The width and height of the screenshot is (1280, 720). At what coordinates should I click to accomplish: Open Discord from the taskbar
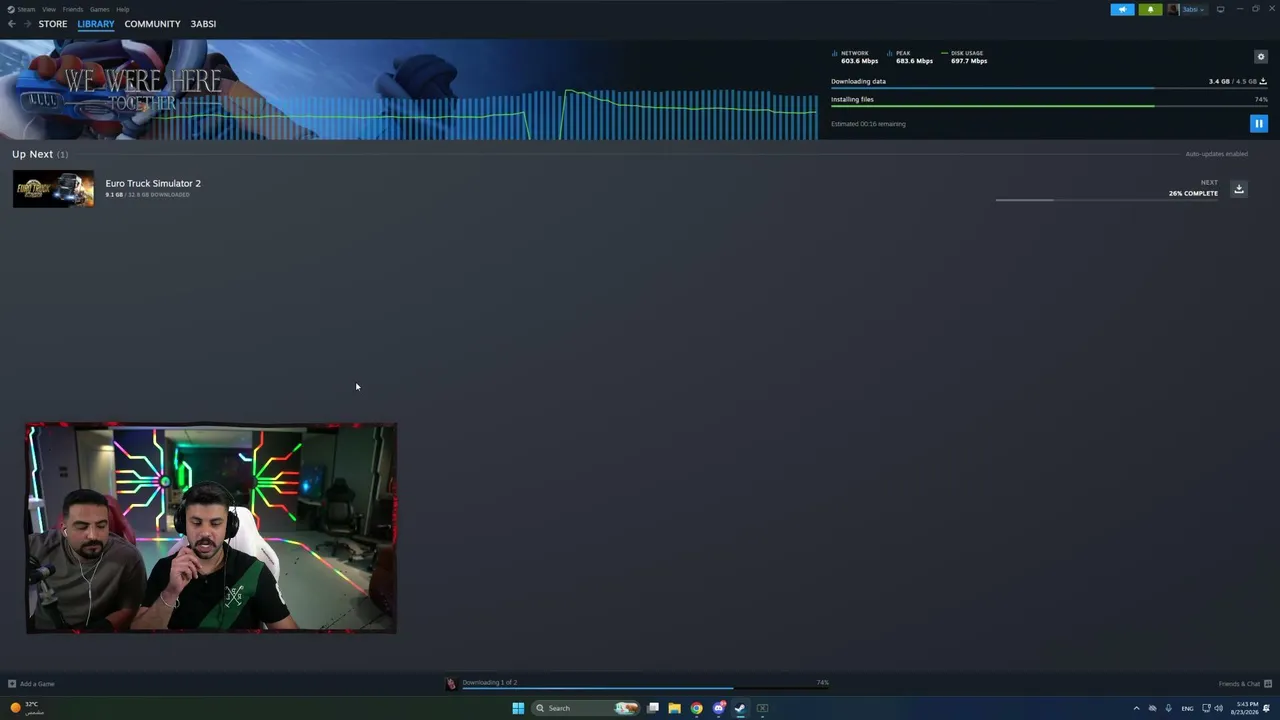719,708
